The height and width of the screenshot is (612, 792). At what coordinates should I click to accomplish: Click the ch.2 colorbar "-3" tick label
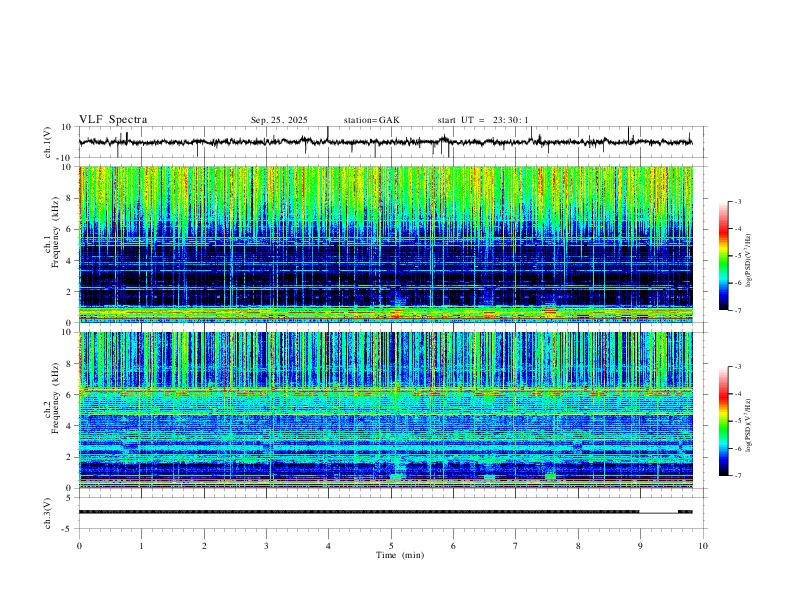point(738,367)
